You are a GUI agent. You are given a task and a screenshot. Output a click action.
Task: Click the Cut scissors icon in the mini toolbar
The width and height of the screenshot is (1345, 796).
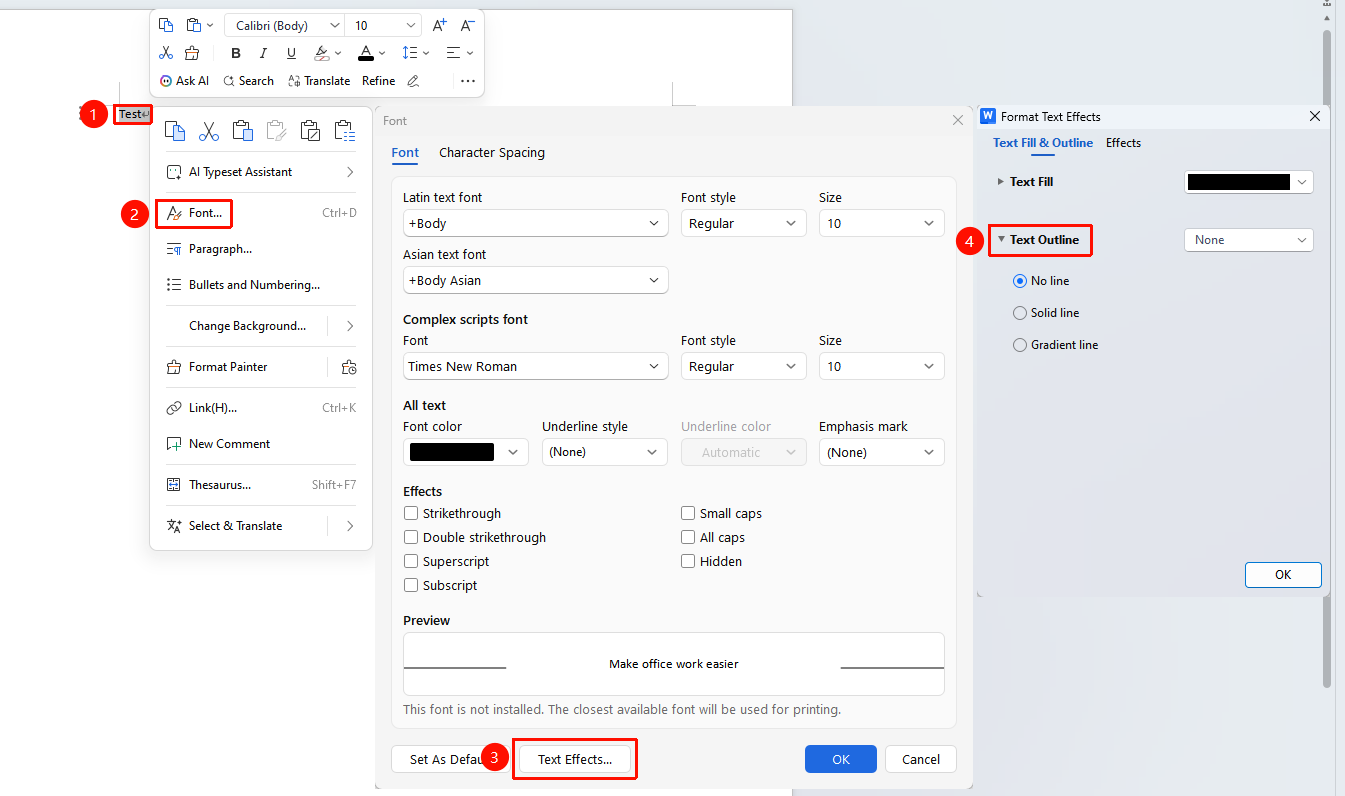coord(166,53)
